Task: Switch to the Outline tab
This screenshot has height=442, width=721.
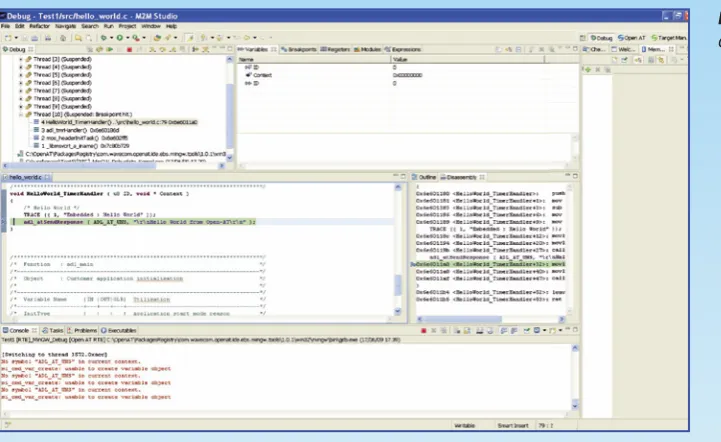Action: [423, 177]
